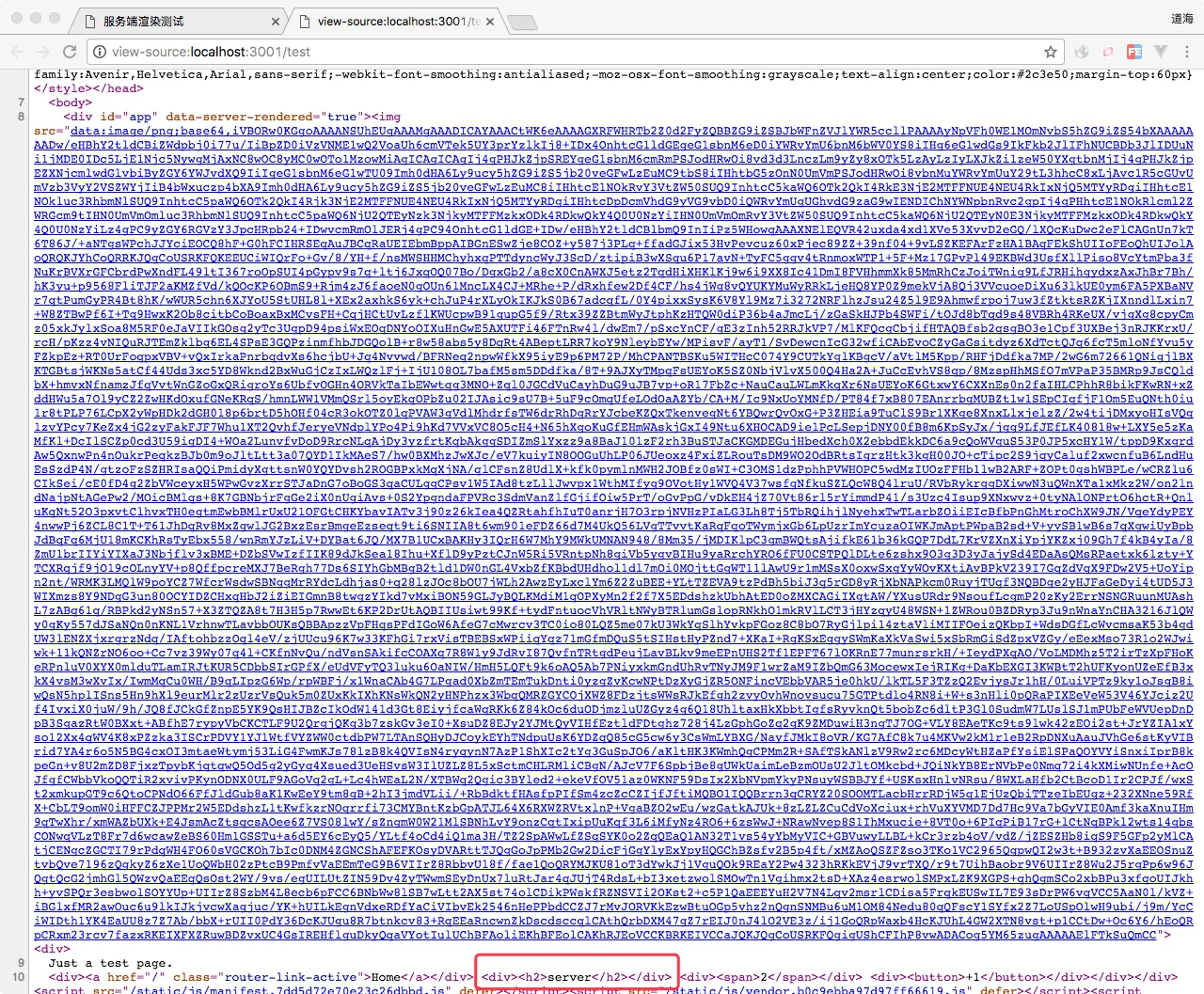Open a new tab
This screenshot has width=1204, height=994.
pos(523,22)
